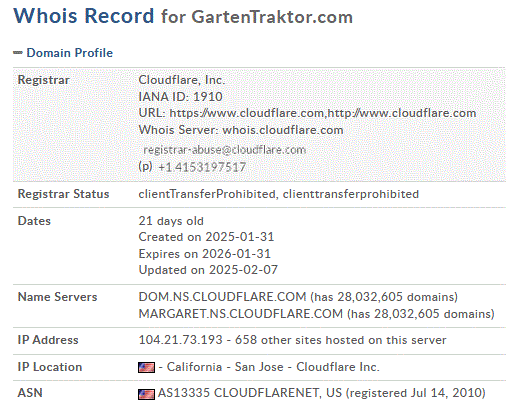Viewport: 507px width, 408px height.
Task: Open the IP address 104.21.73.193
Action: click(180, 340)
